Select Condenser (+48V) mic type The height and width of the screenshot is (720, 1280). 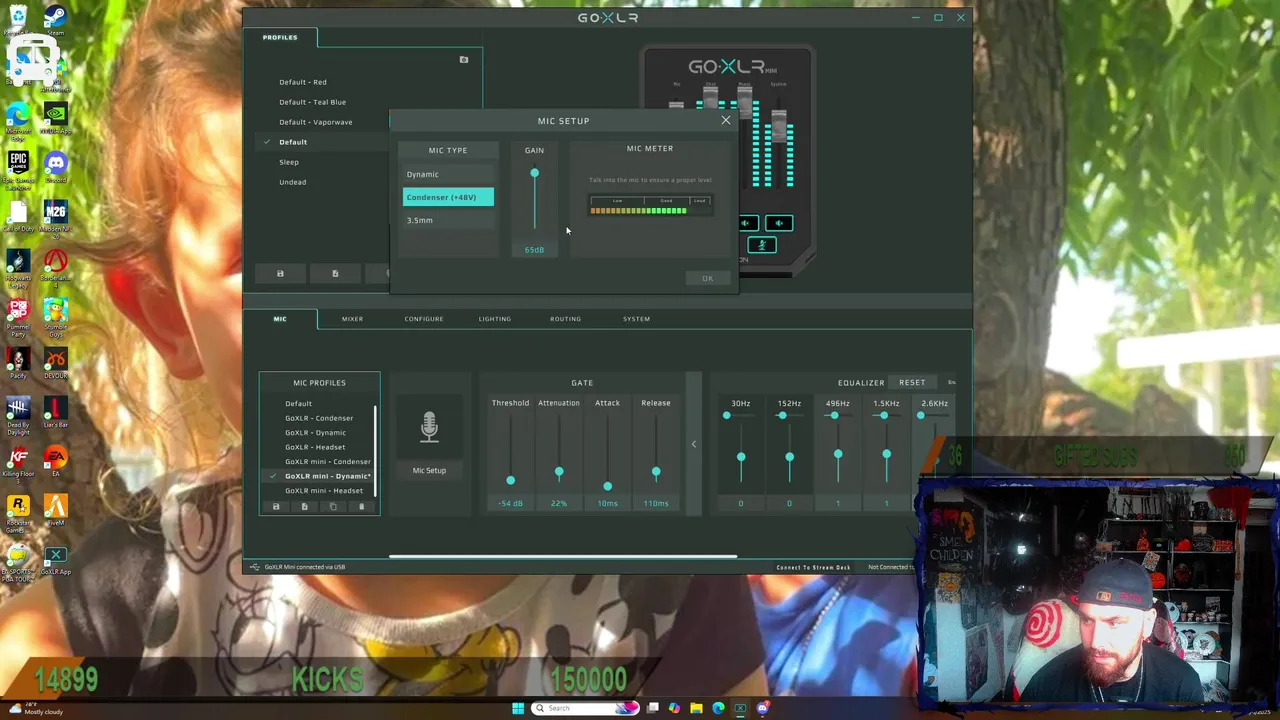click(448, 197)
